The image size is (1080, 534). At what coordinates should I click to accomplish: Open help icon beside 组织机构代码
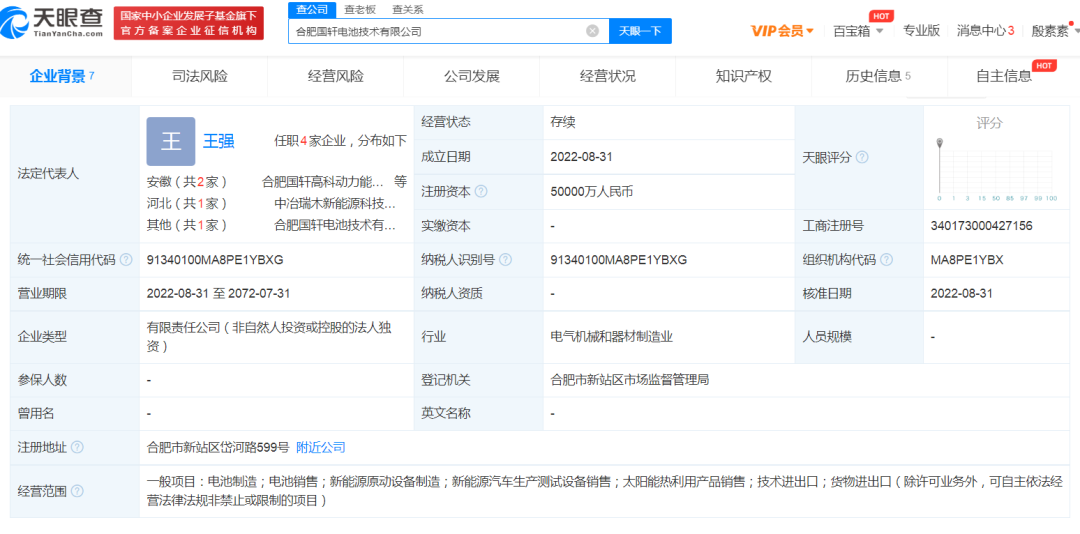coord(886,260)
